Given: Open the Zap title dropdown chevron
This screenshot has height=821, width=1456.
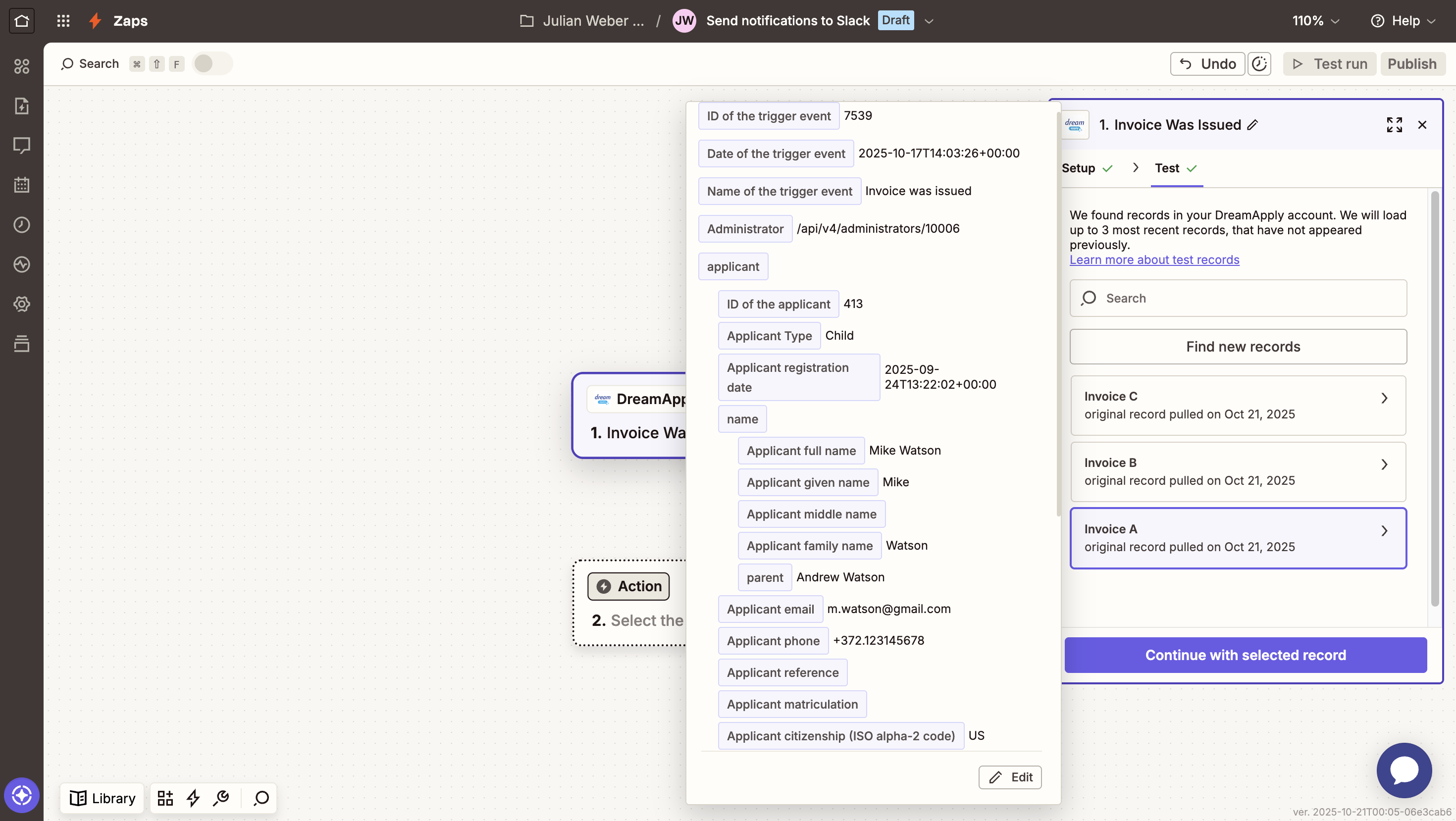Looking at the screenshot, I should (x=929, y=21).
